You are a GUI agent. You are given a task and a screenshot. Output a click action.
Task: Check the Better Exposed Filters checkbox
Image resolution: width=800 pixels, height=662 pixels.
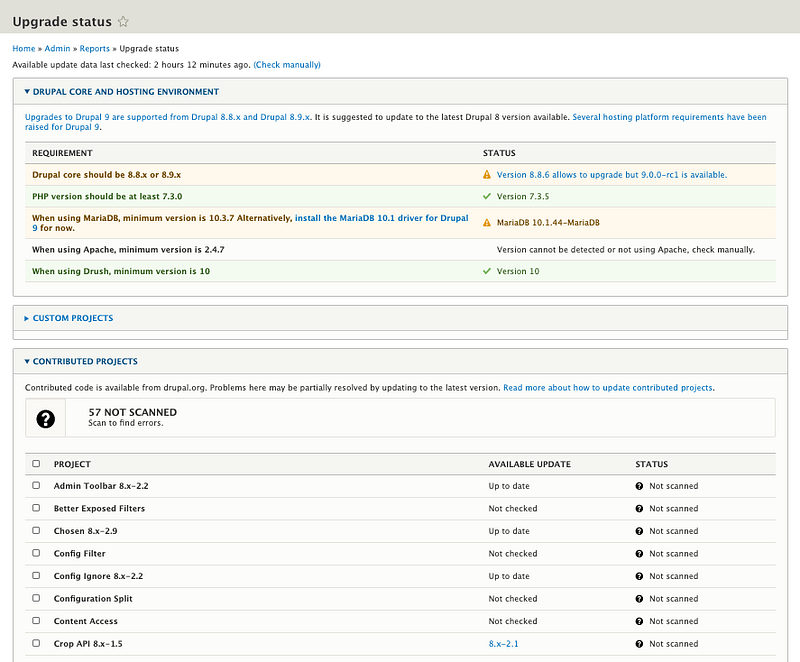(x=36, y=507)
